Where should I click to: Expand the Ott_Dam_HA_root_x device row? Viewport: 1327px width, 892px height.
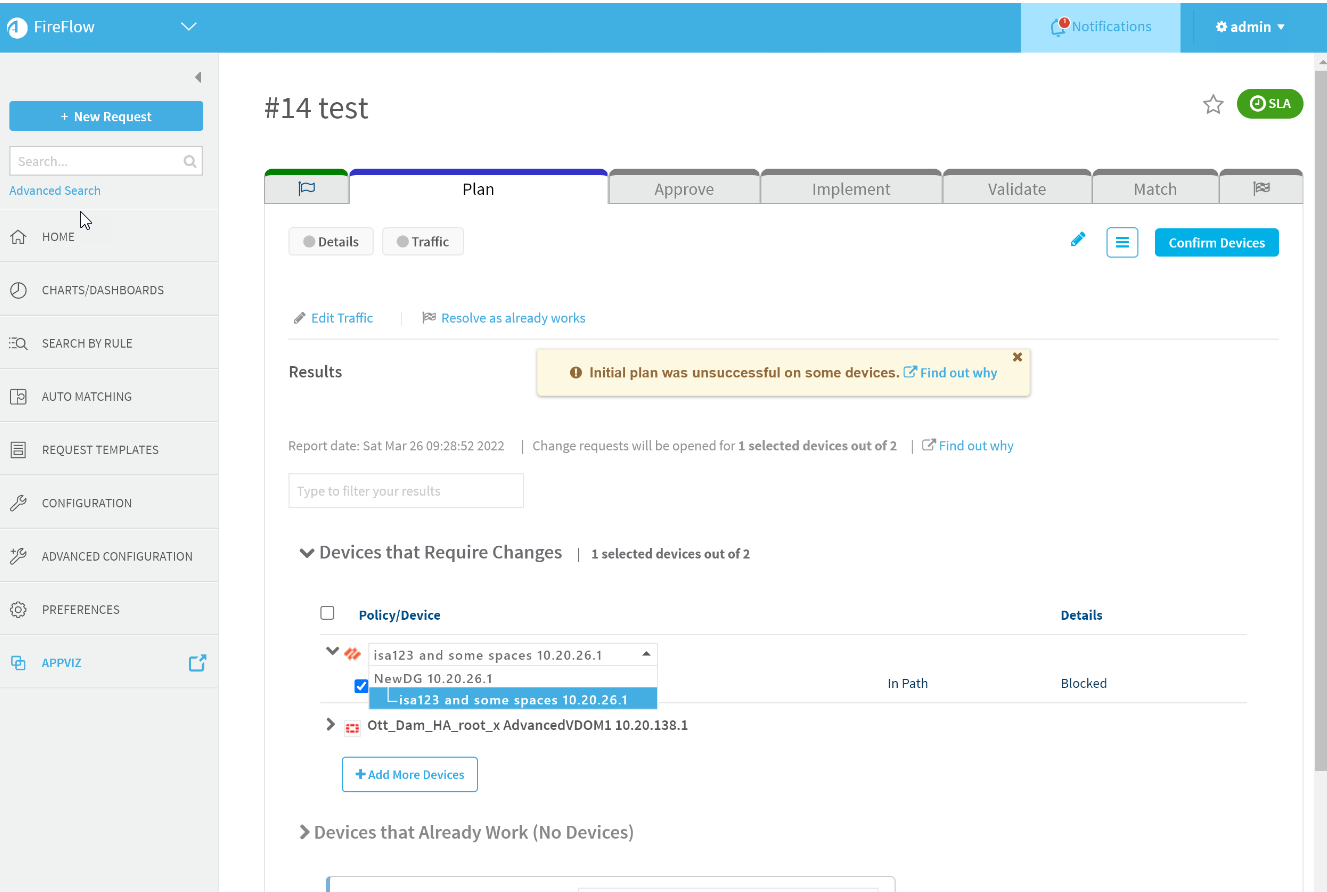pyautogui.click(x=331, y=725)
